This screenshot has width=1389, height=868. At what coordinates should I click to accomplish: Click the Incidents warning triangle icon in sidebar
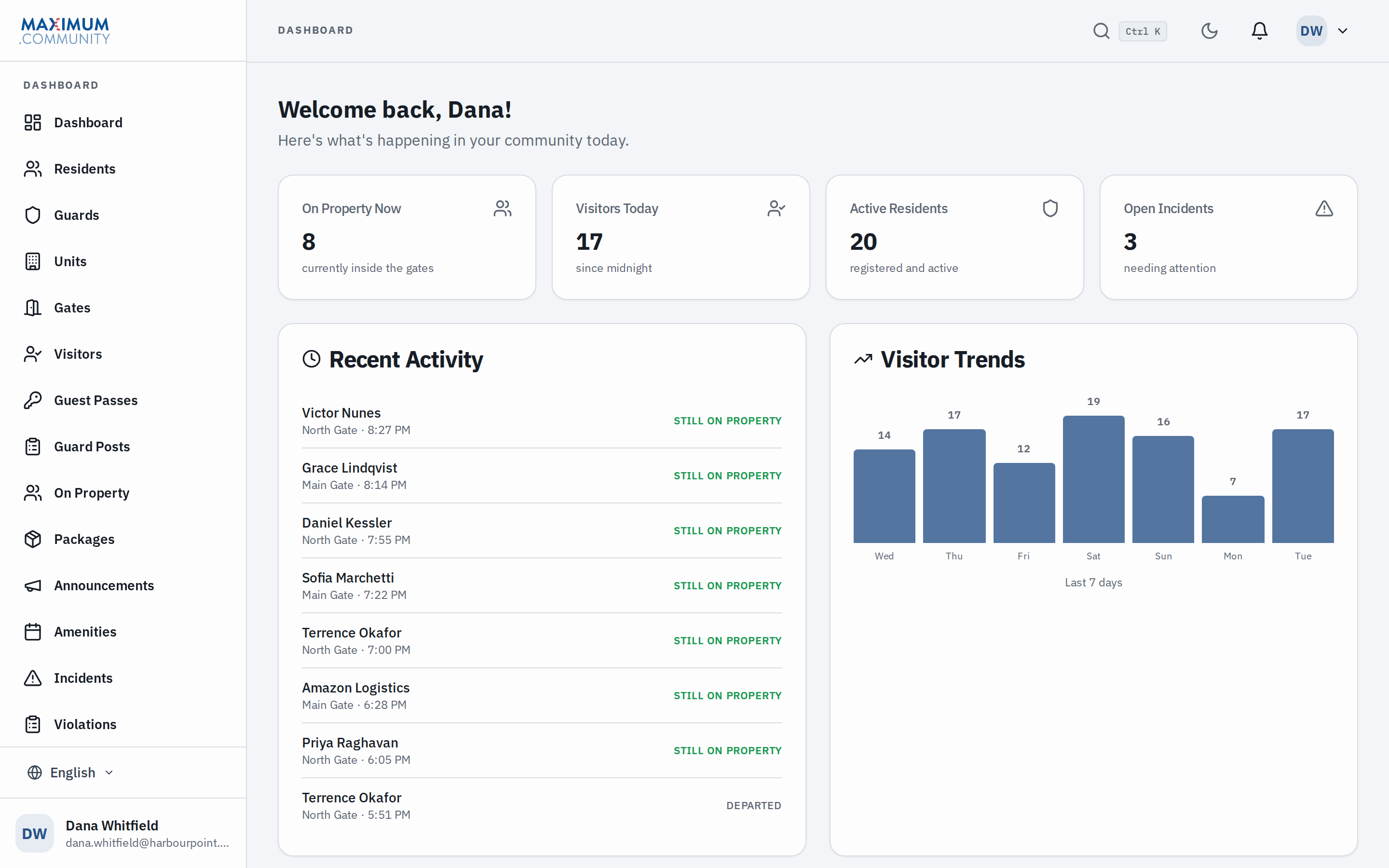[33, 678]
